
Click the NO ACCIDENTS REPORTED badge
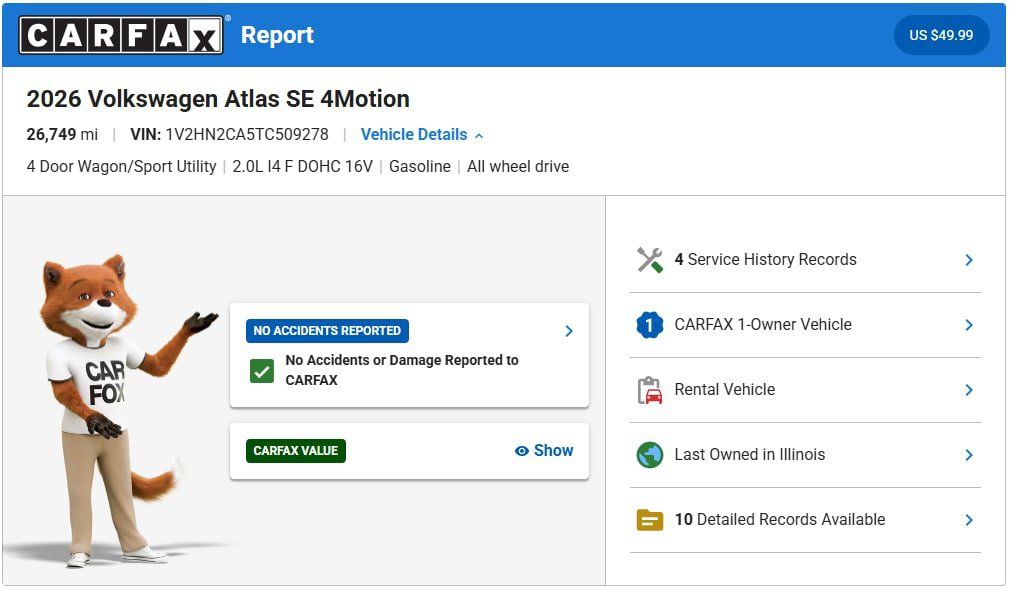coord(327,331)
